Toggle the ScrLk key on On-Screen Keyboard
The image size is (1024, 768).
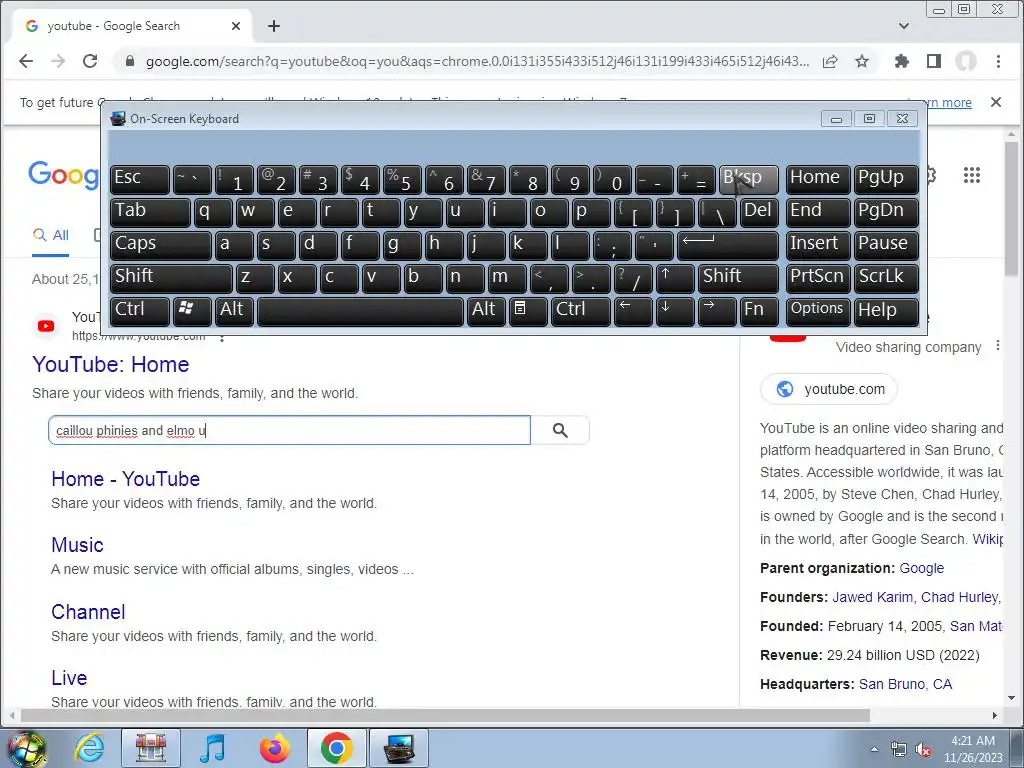tap(886, 279)
